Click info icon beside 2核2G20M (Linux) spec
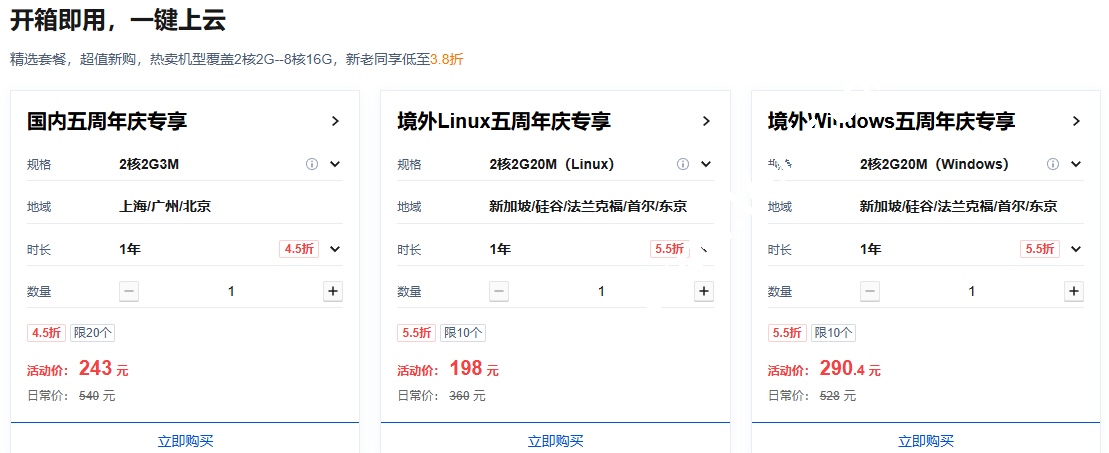The height and width of the screenshot is (453, 1109). 683,164
